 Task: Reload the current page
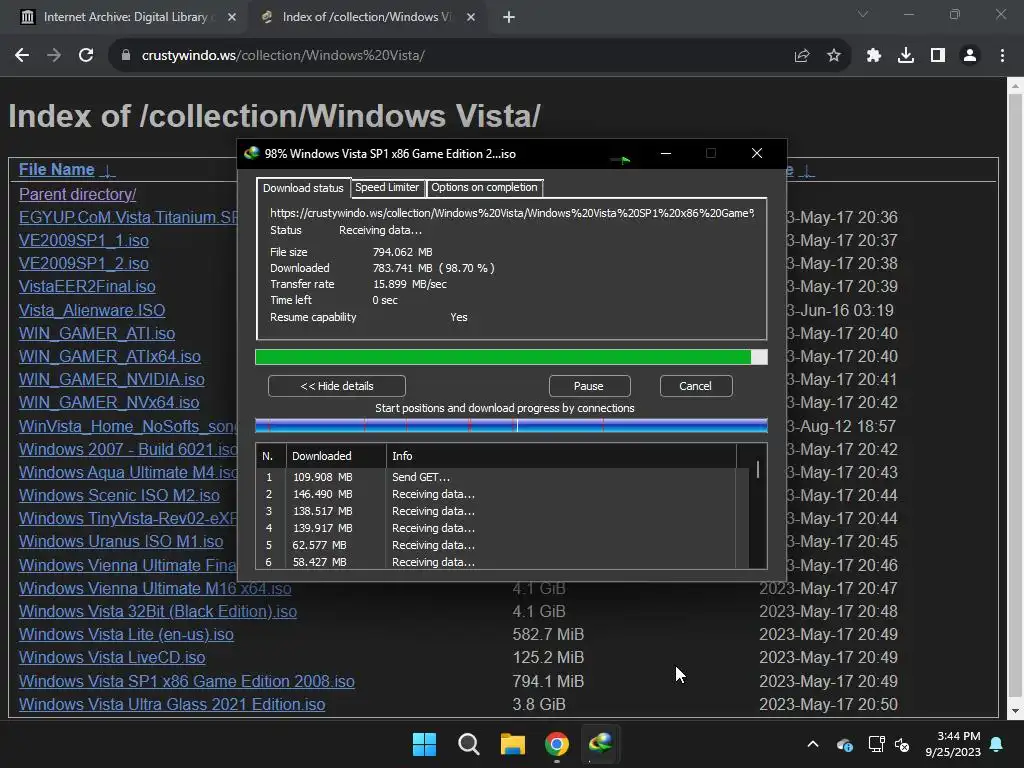click(x=86, y=56)
